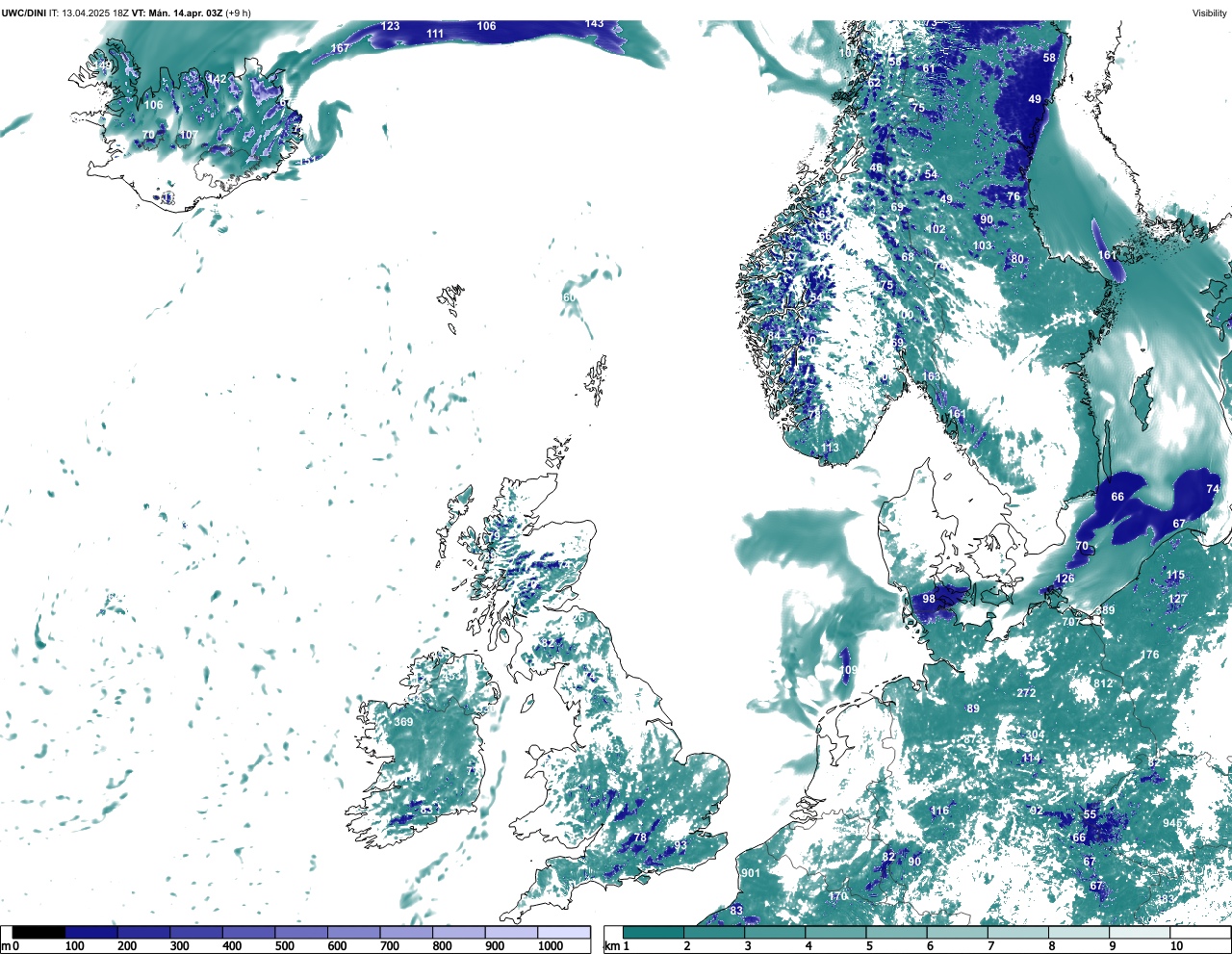
Task: Click the dark teal 1–2 km legend swatch
Action: pyautogui.click(x=654, y=932)
